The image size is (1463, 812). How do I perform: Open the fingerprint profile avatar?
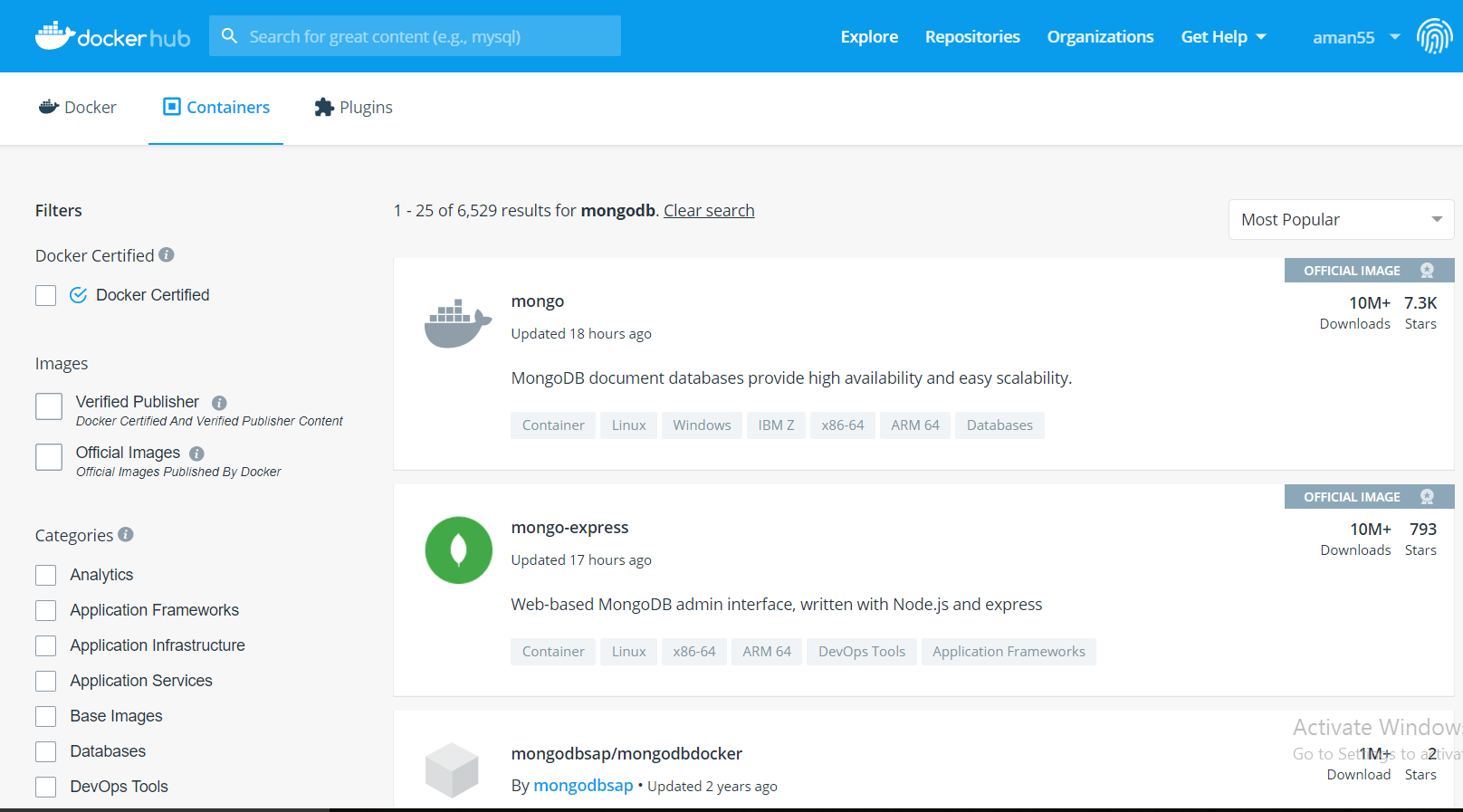[1435, 36]
